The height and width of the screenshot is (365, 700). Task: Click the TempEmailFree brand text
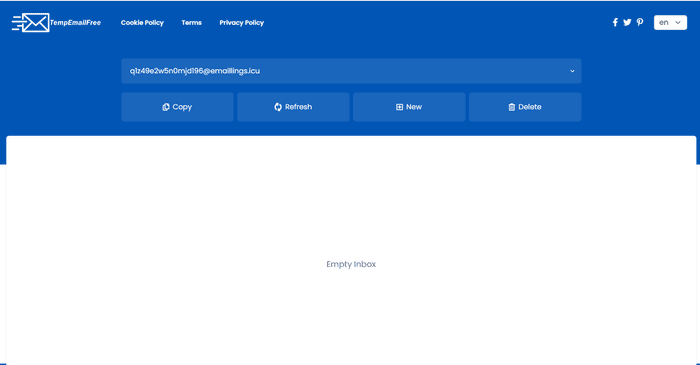click(75, 22)
